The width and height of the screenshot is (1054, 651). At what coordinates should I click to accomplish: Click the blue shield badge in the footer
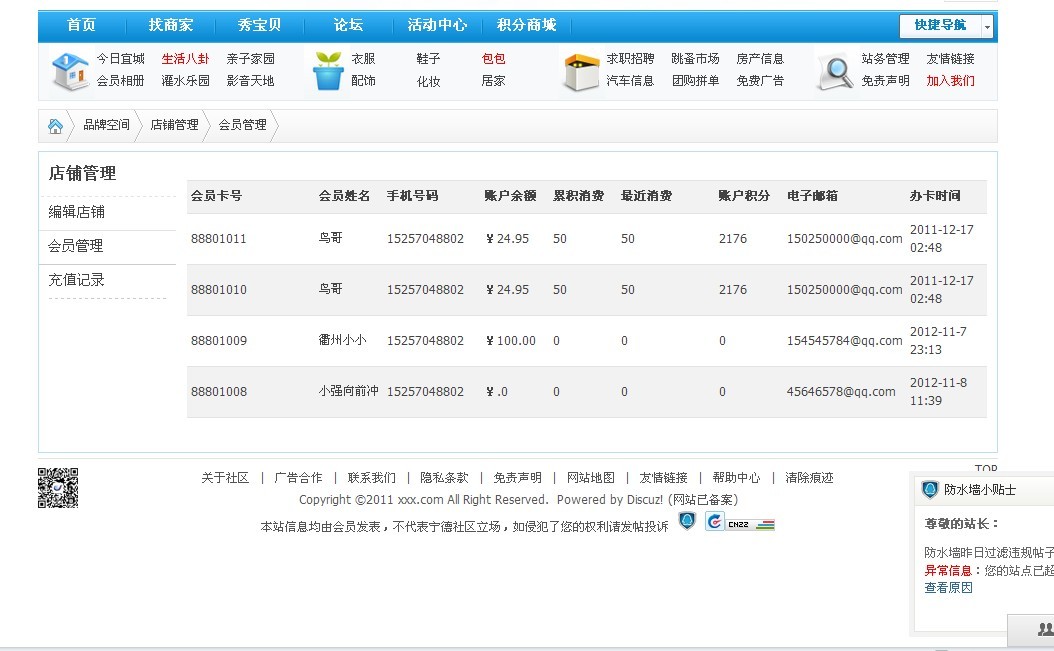click(x=687, y=521)
